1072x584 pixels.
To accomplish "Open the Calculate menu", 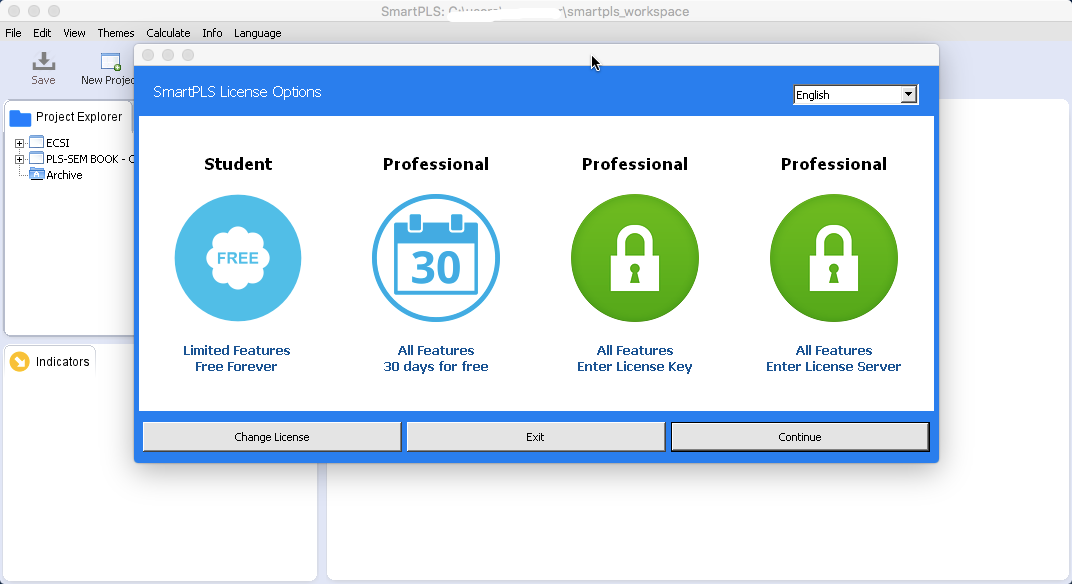I will coord(168,33).
